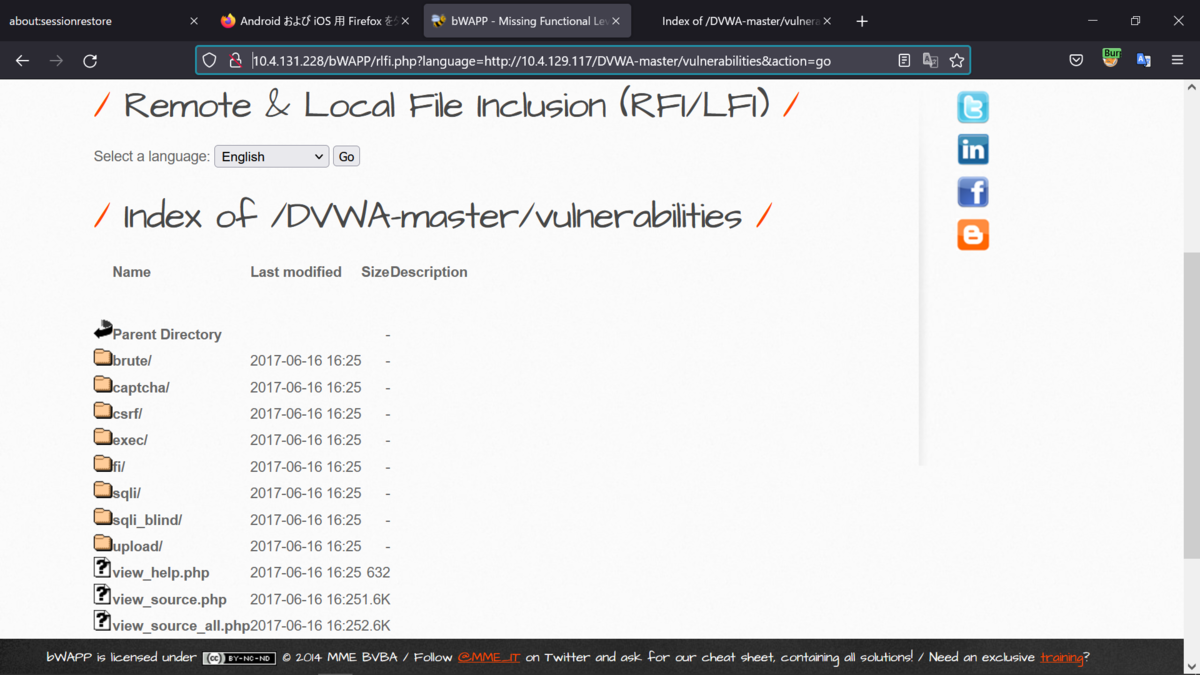The height and width of the screenshot is (675, 1200).
Task: Open the translate extension icon in toolbar
Action: tap(1144, 61)
